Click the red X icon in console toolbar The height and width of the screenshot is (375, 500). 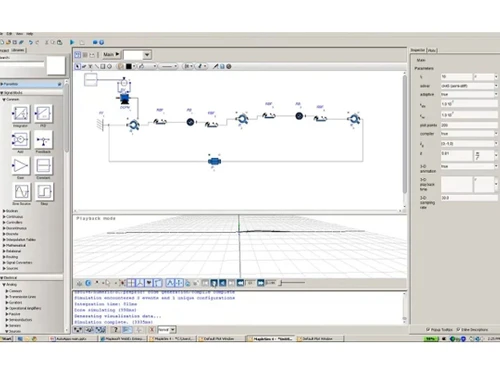pyautogui.click(x=152, y=330)
